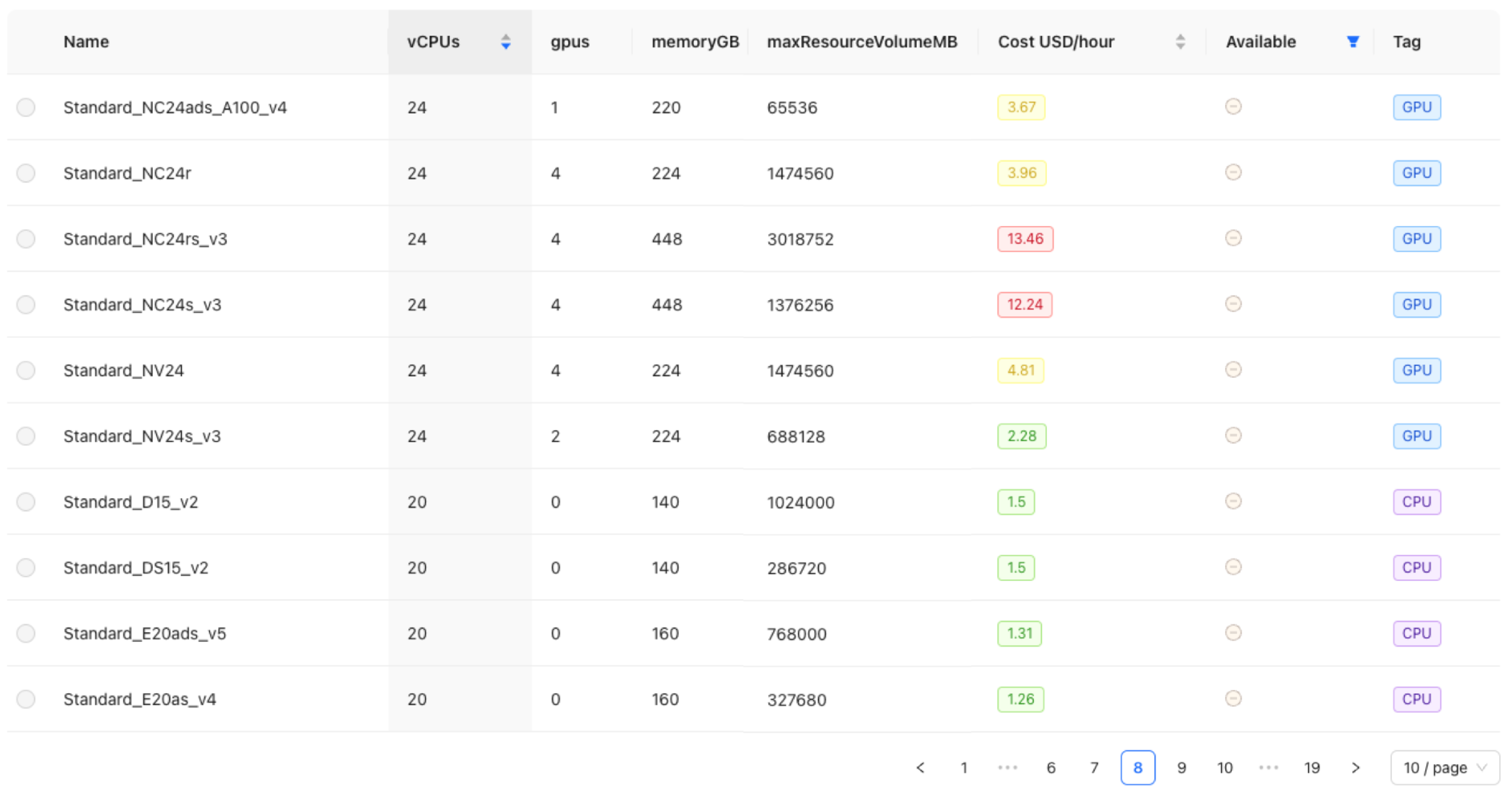
Task: Expand earlier pages with left ellipsis
Action: [1007, 768]
